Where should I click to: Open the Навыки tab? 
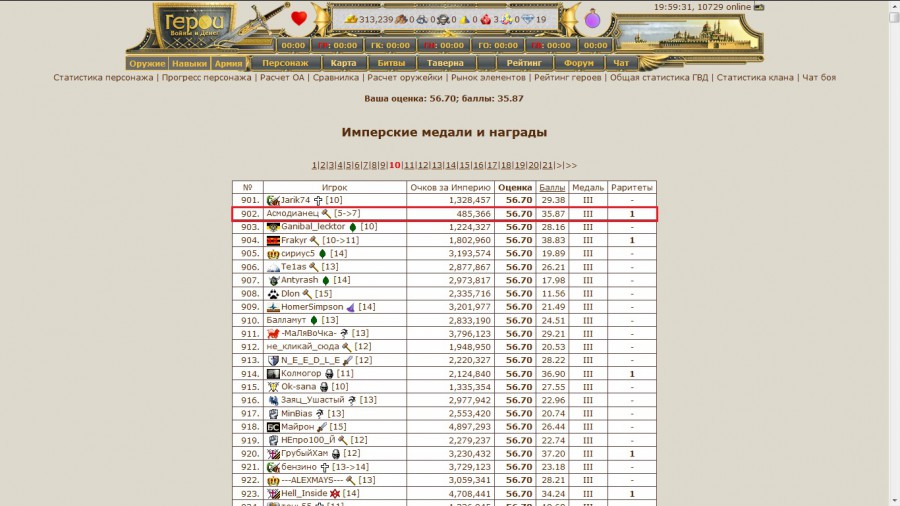(189, 64)
